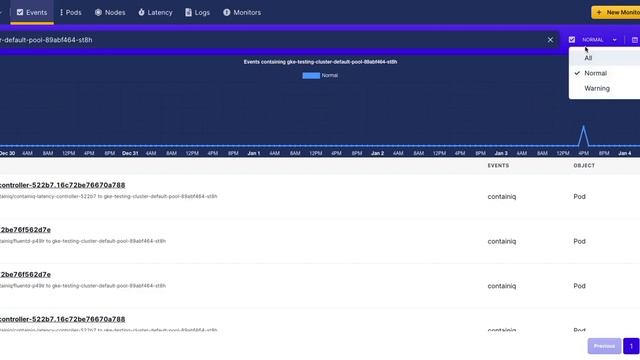640x360 pixels.
Task: Open the Monitors tab
Action: tap(242, 12)
